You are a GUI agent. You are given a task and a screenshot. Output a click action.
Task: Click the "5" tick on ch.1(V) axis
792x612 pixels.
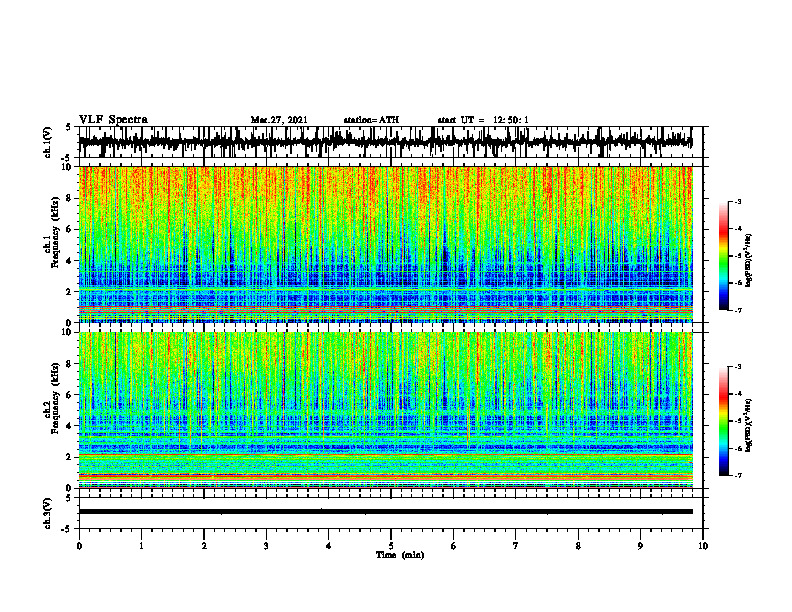[69, 128]
